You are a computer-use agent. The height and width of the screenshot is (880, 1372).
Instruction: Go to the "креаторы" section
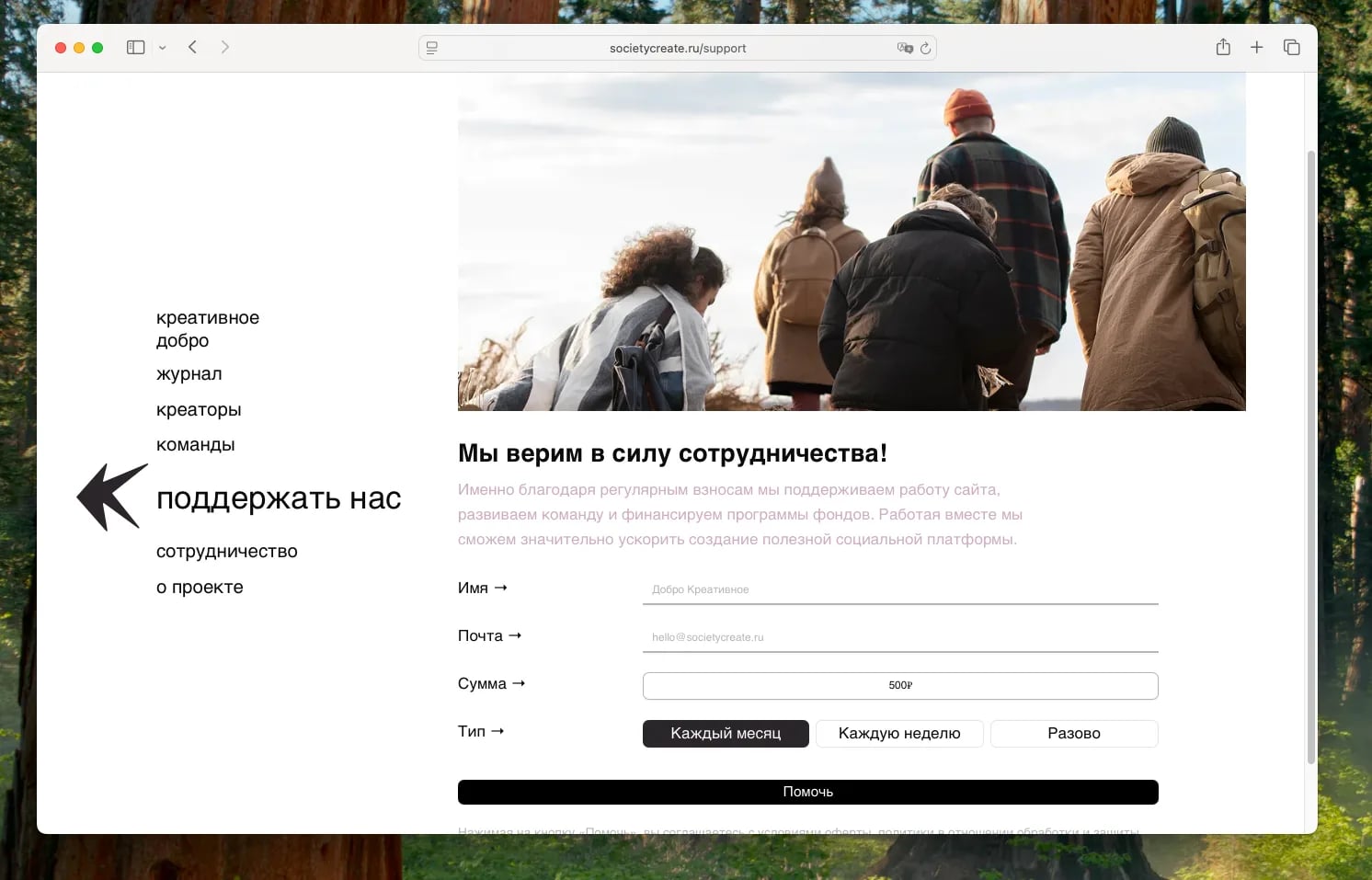tap(199, 410)
